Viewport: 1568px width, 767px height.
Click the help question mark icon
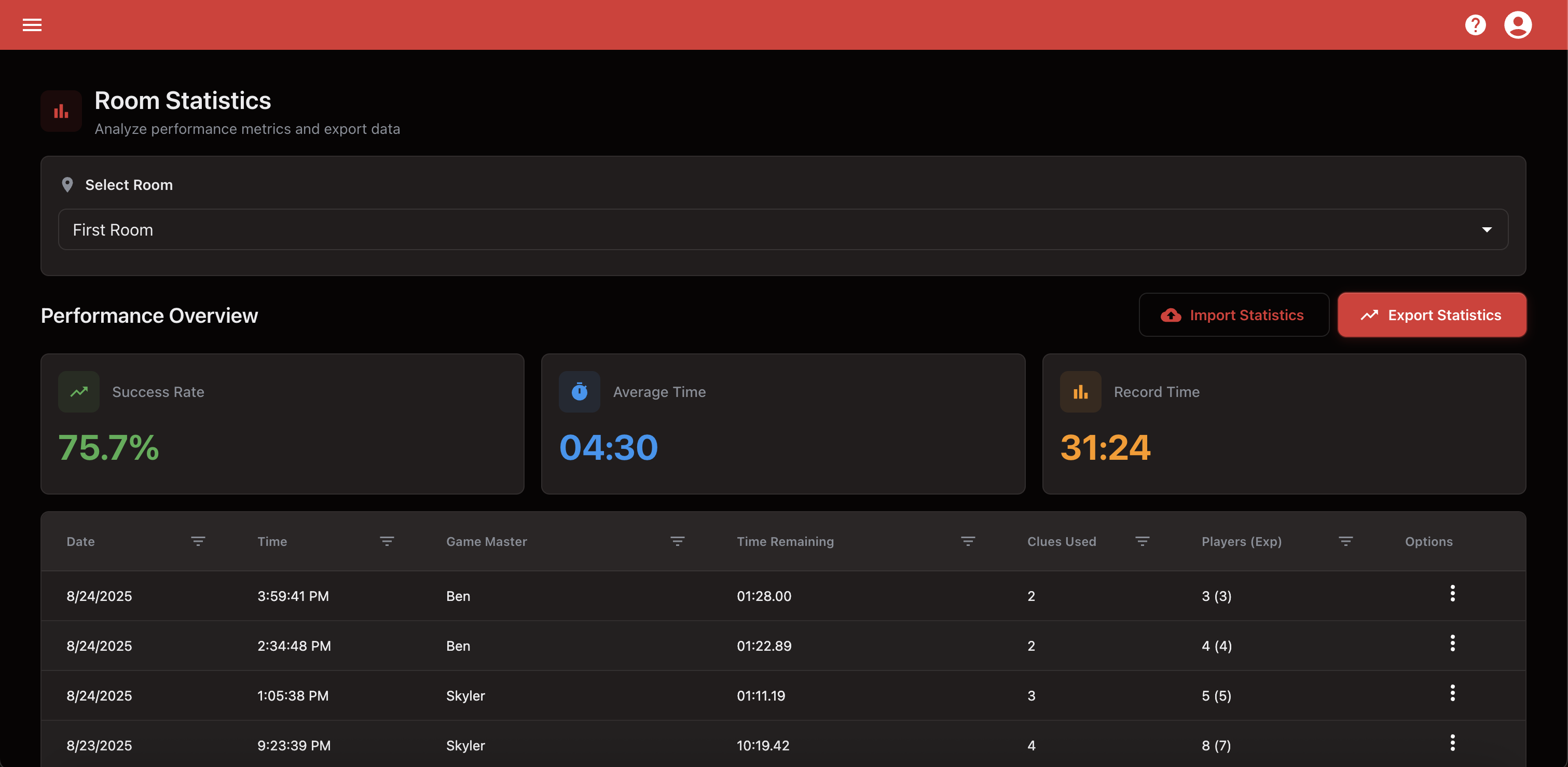(1475, 25)
